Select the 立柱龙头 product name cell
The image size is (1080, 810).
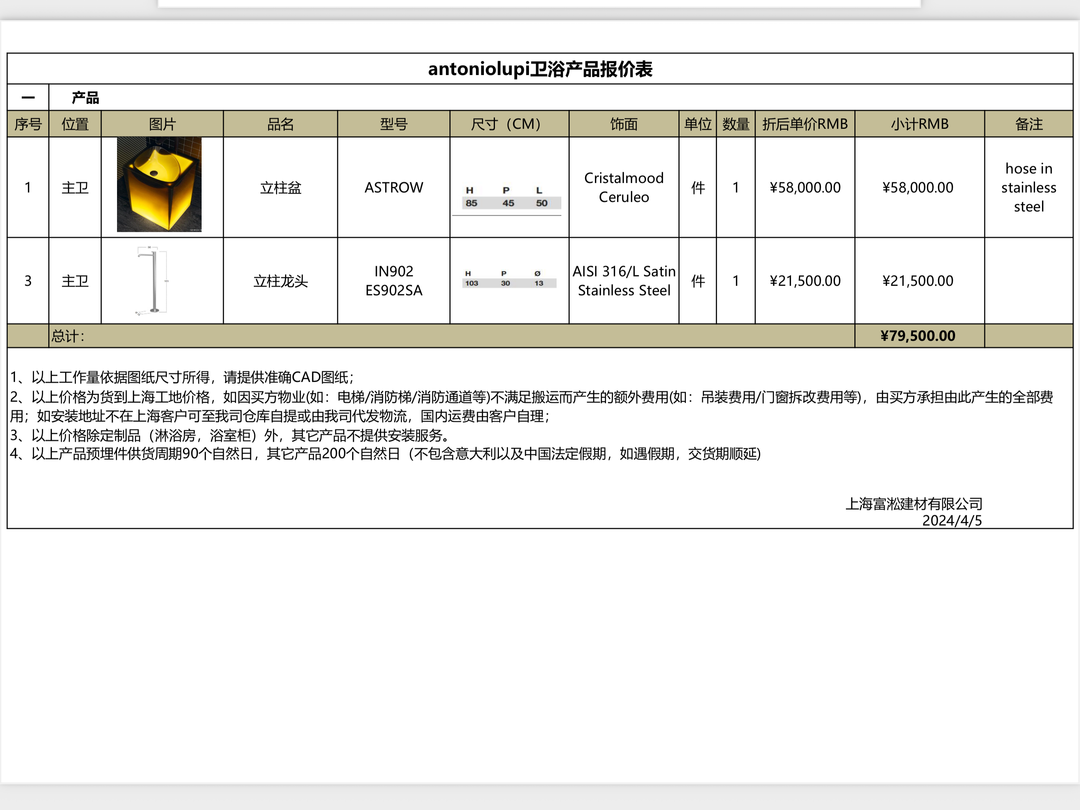(x=280, y=281)
